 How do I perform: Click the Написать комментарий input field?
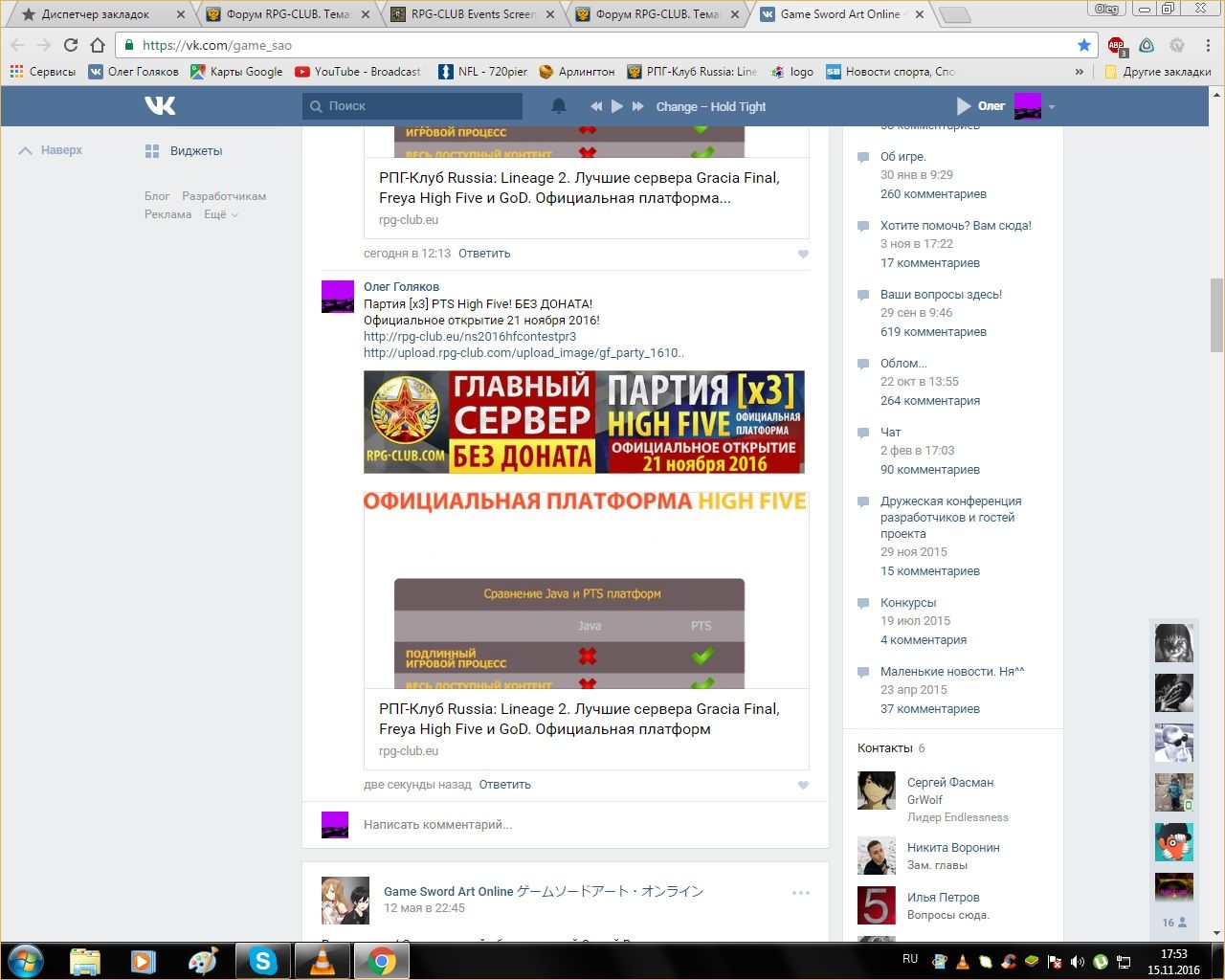tap(574, 824)
